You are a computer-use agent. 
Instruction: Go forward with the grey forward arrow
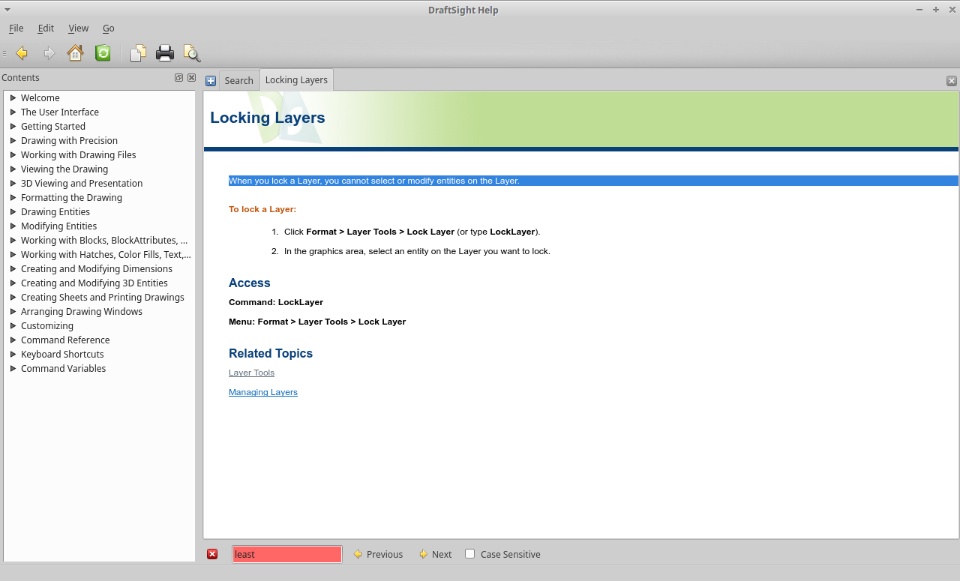[49, 53]
